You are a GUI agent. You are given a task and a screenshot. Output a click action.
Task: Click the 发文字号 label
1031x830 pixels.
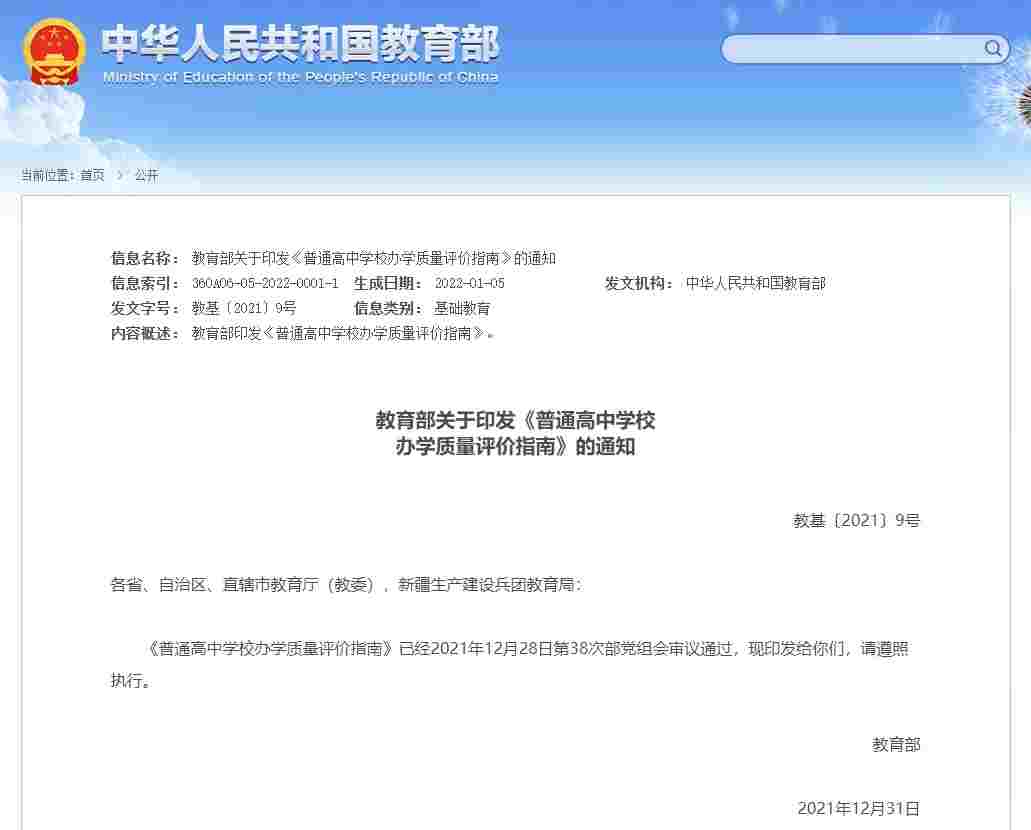(145, 308)
